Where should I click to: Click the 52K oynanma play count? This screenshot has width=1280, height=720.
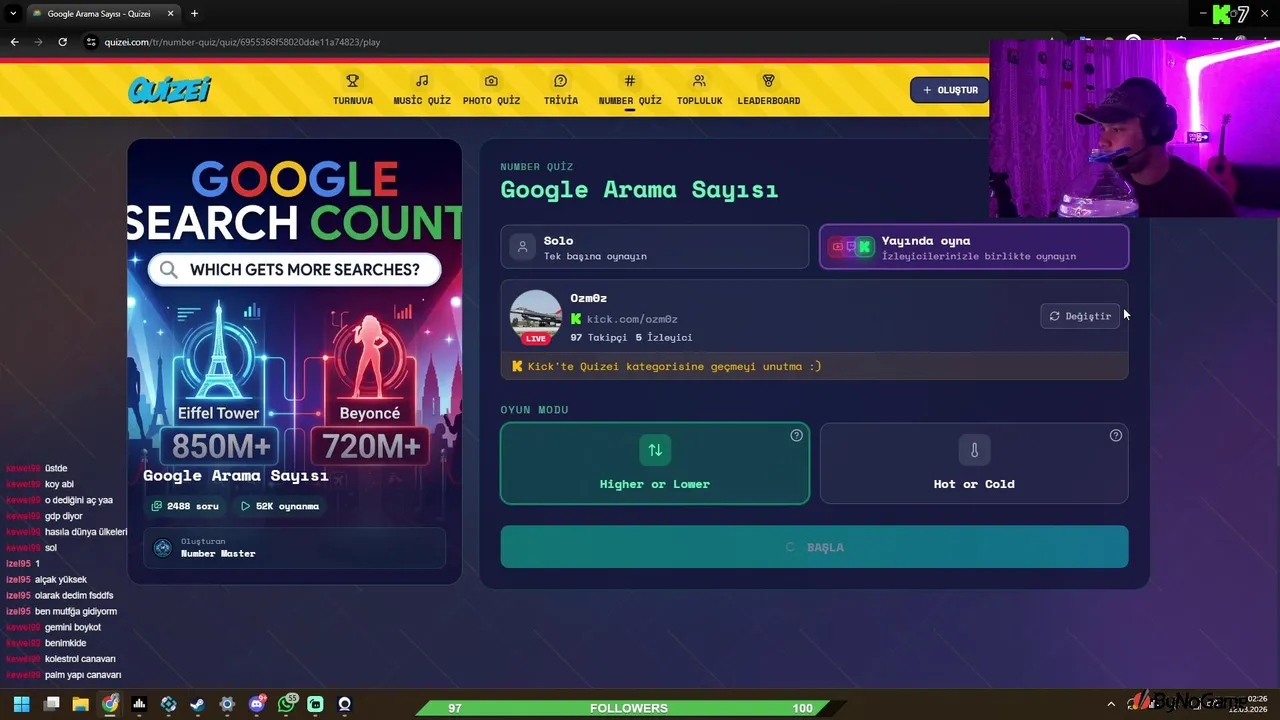click(x=280, y=506)
